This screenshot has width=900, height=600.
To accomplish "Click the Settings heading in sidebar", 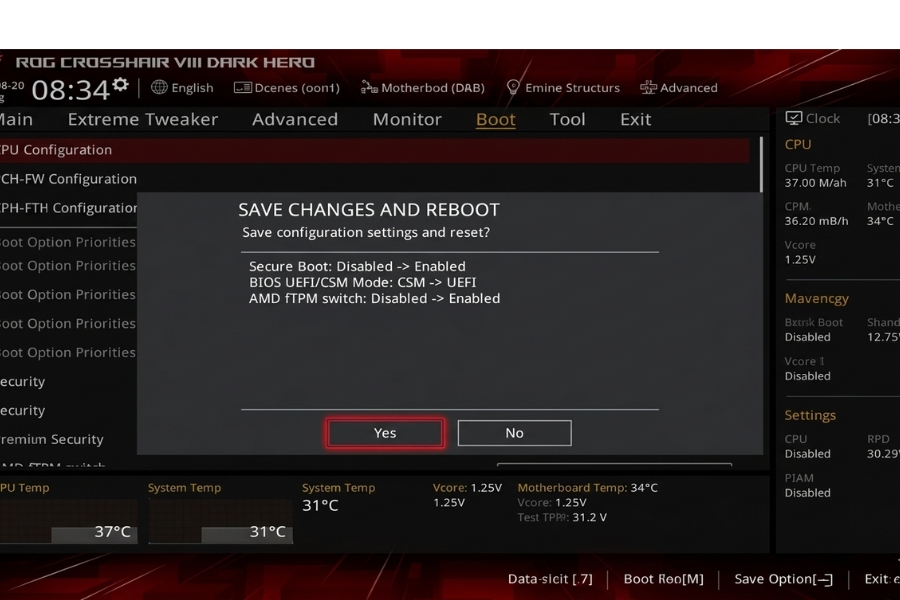I will tap(810, 415).
